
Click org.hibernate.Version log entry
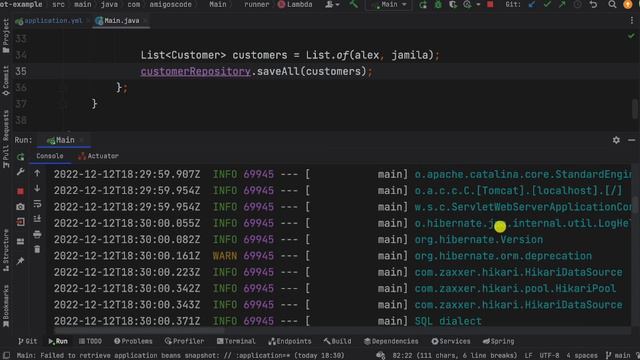pos(479,240)
